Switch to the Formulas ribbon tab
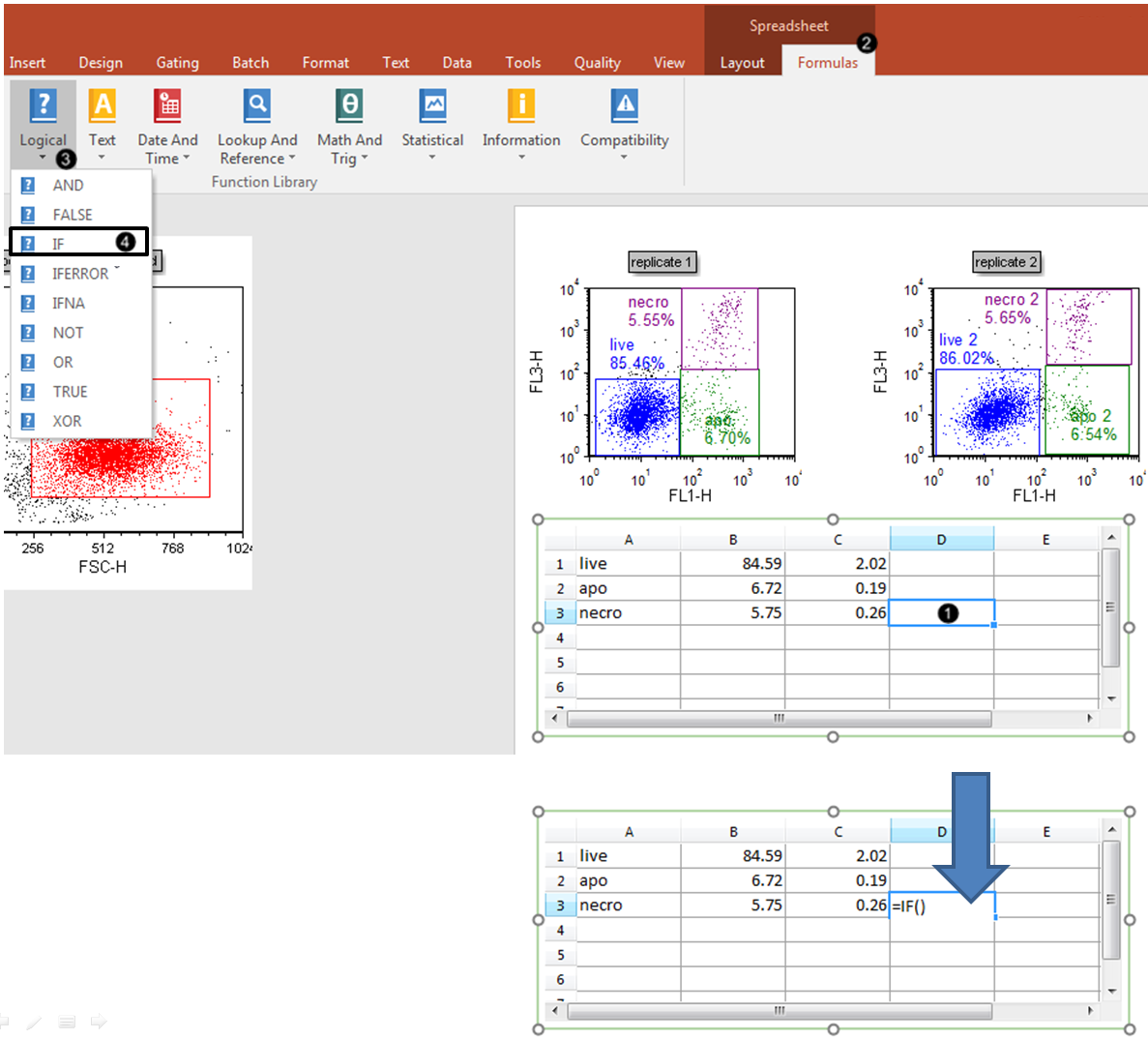This screenshot has height=1039, width=1148. pyautogui.click(x=827, y=63)
